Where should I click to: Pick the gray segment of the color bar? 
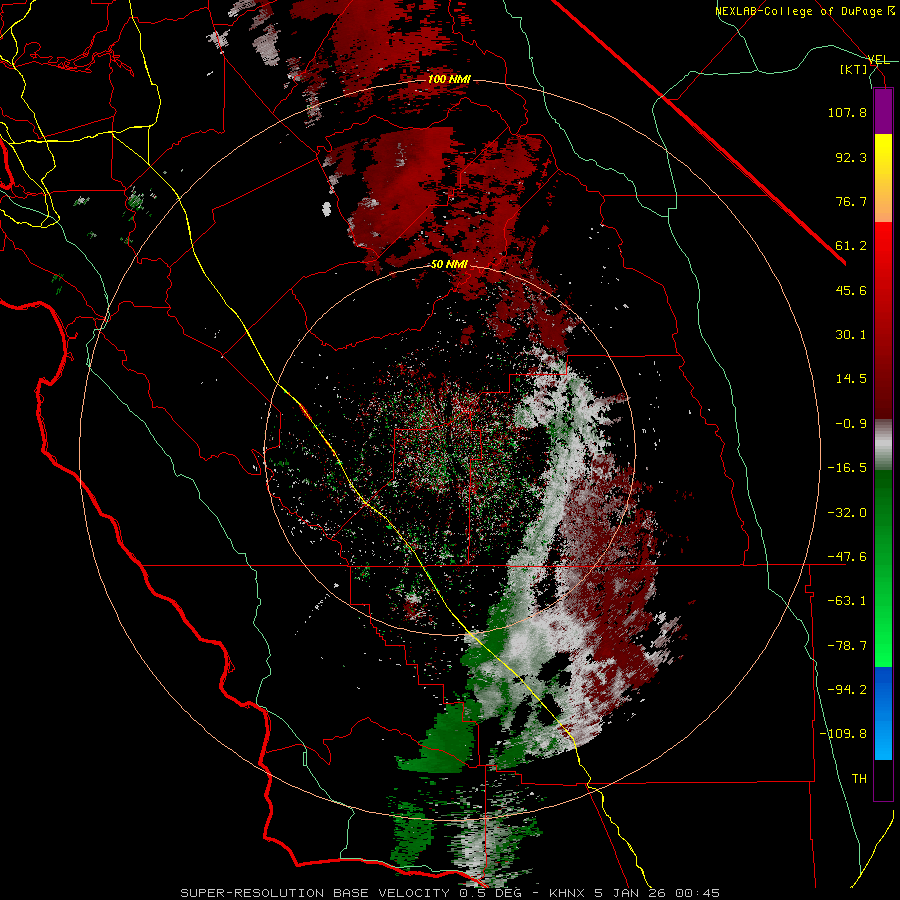coord(883,444)
